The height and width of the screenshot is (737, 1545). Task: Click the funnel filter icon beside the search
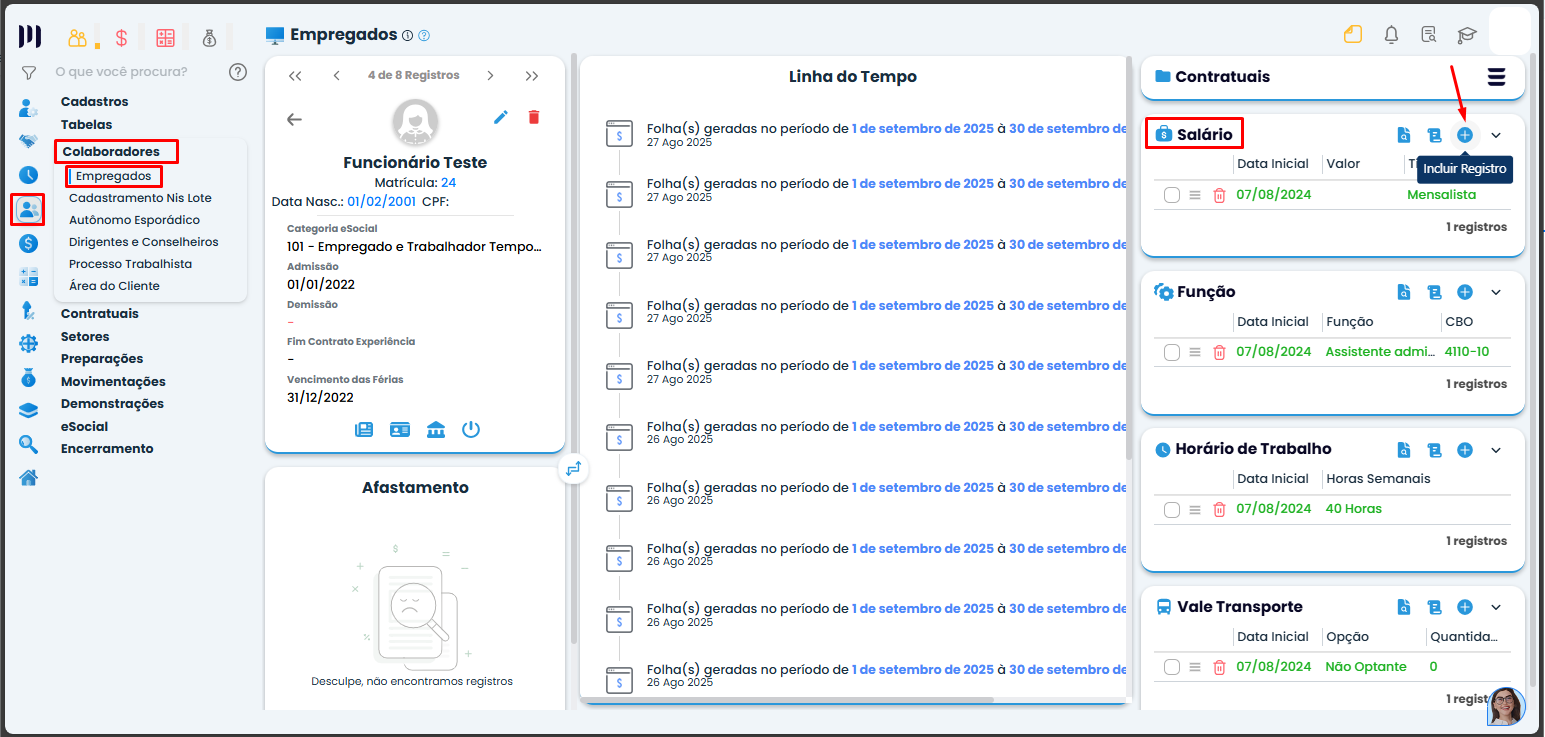[29, 73]
